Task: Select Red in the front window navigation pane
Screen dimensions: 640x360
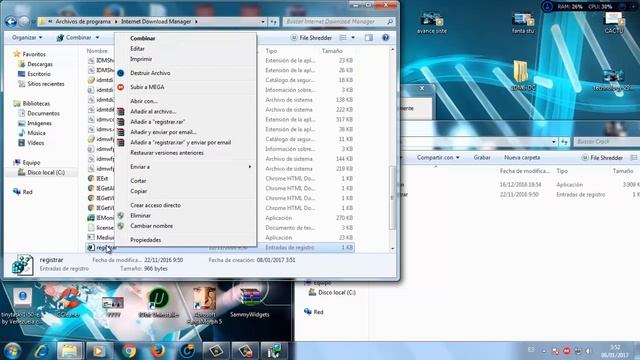Action: pyautogui.click(x=27, y=192)
